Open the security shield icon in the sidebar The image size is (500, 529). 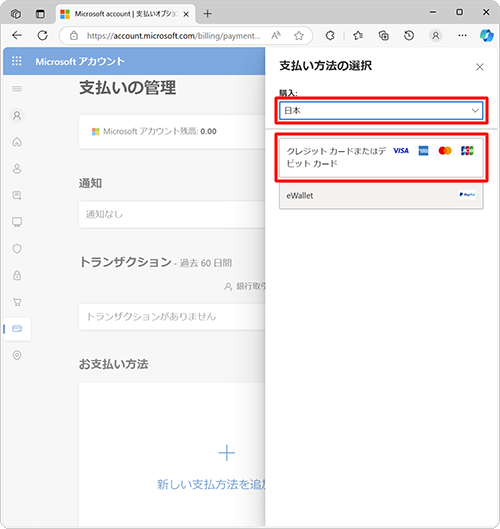(x=17, y=249)
